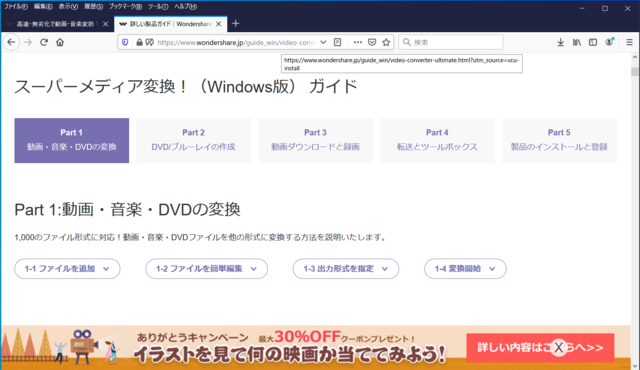Open the 履歴 menu
The width and height of the screenshot is (640, 370).
coord(93,7)
